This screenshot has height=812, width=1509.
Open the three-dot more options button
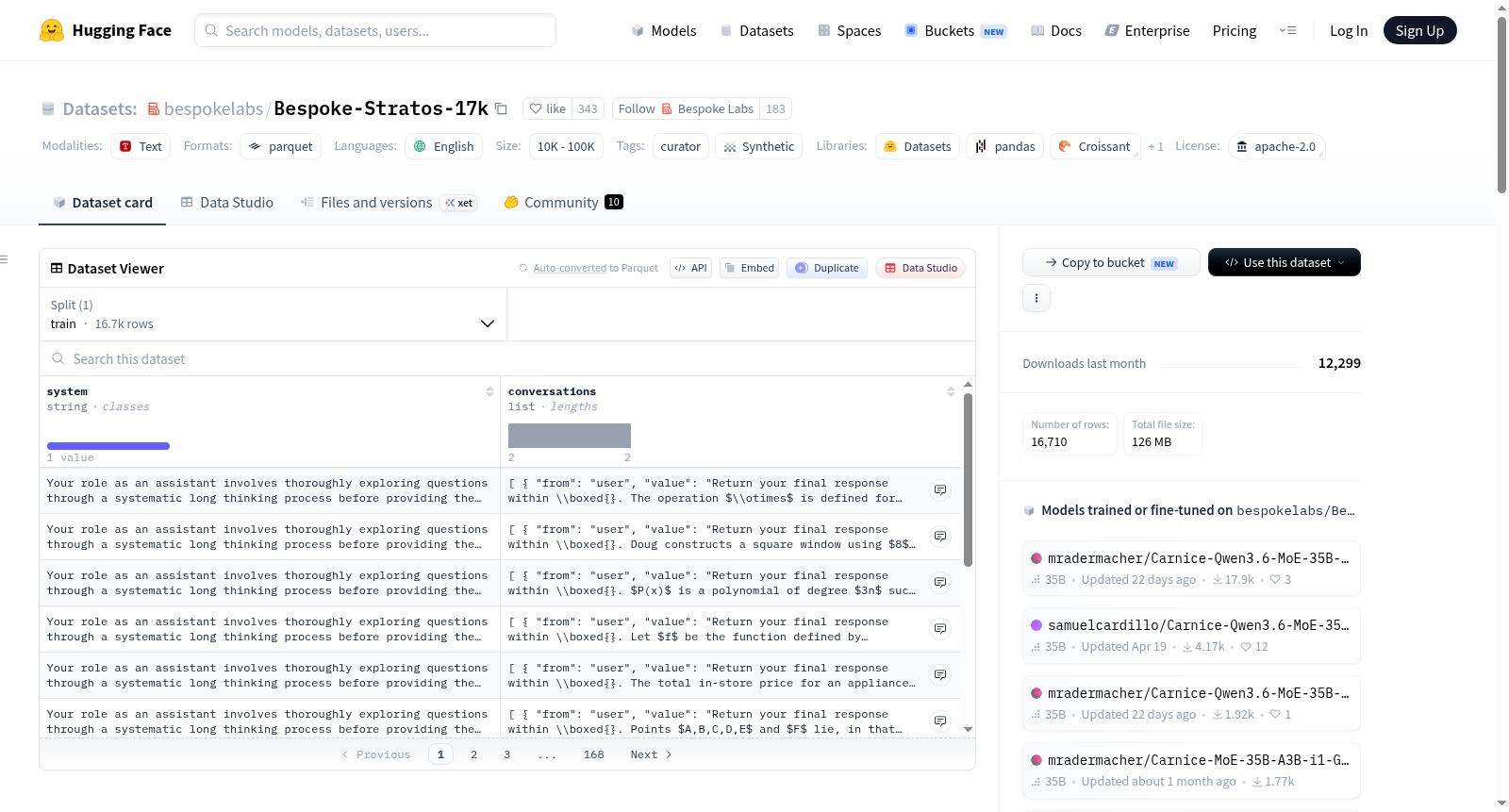point(1036,298)
